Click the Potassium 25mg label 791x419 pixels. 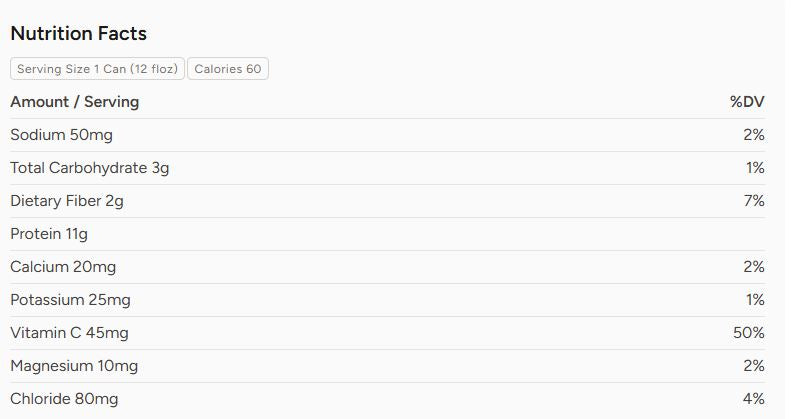pyautogui.click(x=70, y=300)
